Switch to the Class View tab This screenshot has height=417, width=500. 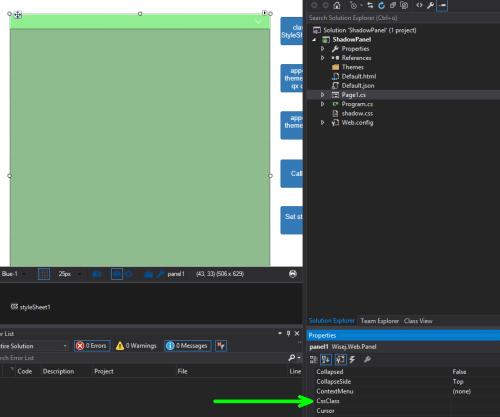pyautogui.click(x=418, y=321)
